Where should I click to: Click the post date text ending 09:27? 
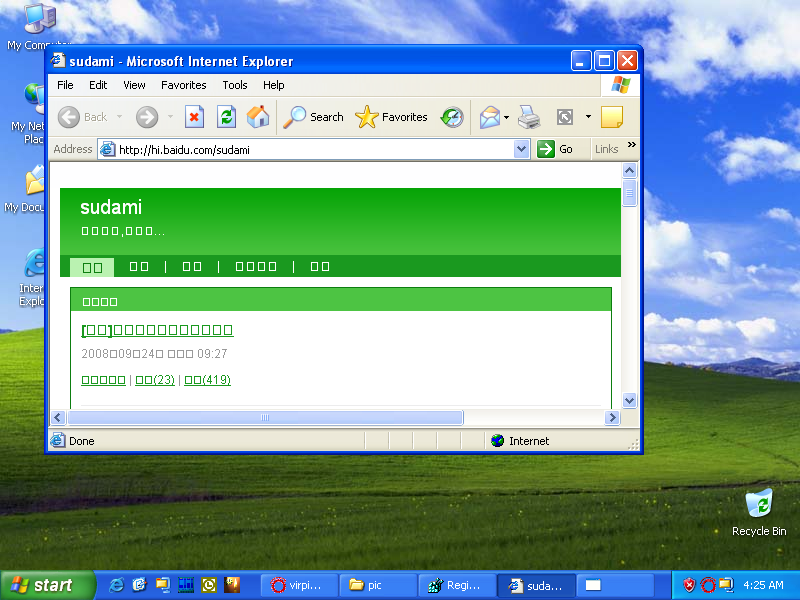tap(155, 354)
